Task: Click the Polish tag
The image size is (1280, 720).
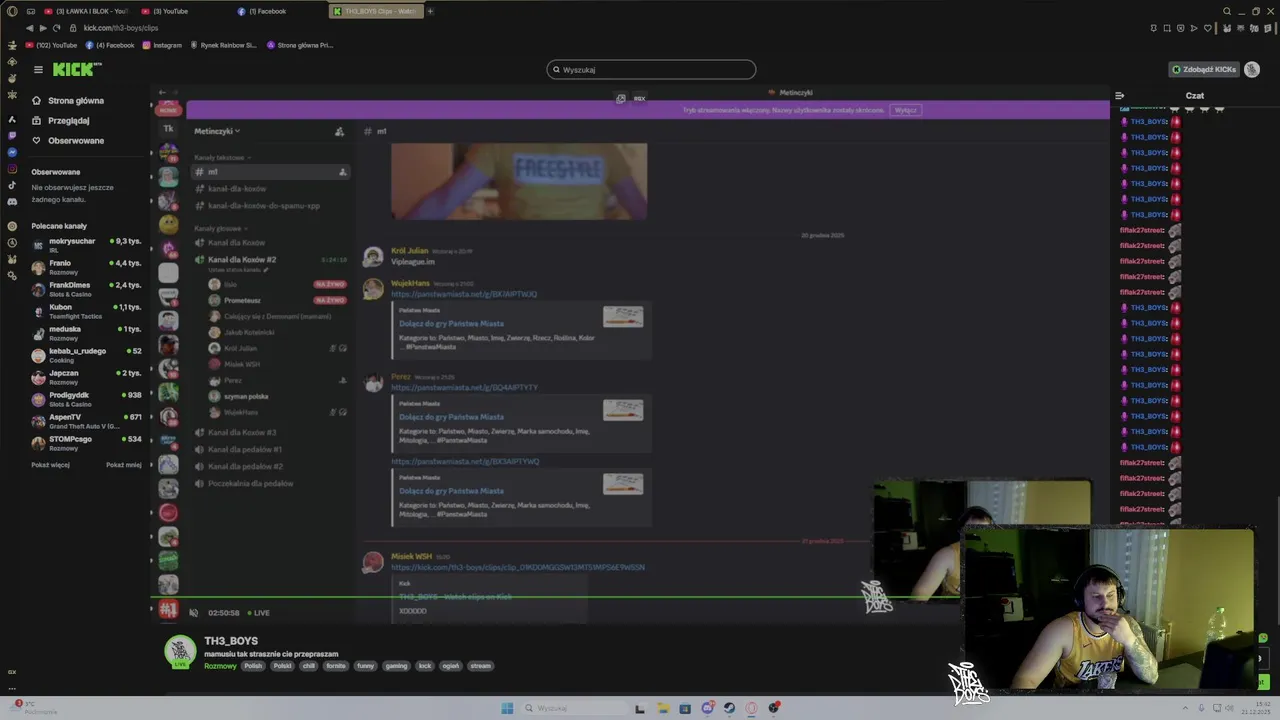Action: (x=253, y=666)
